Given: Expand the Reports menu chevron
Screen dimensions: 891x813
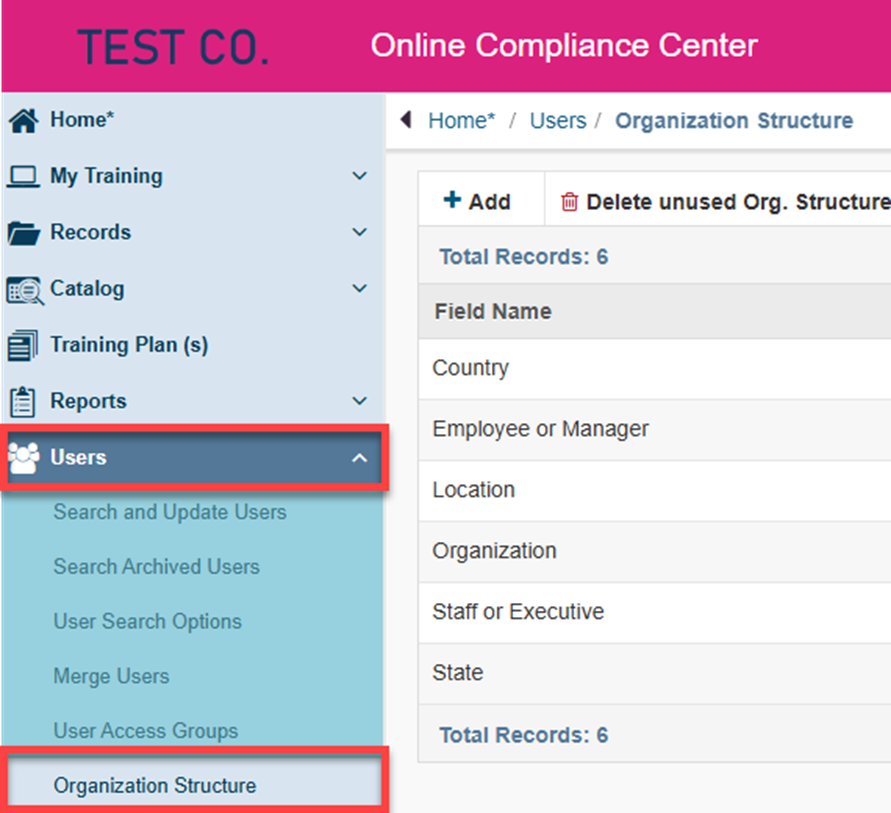Looking at the screenshot, I should tap(359, 401).
